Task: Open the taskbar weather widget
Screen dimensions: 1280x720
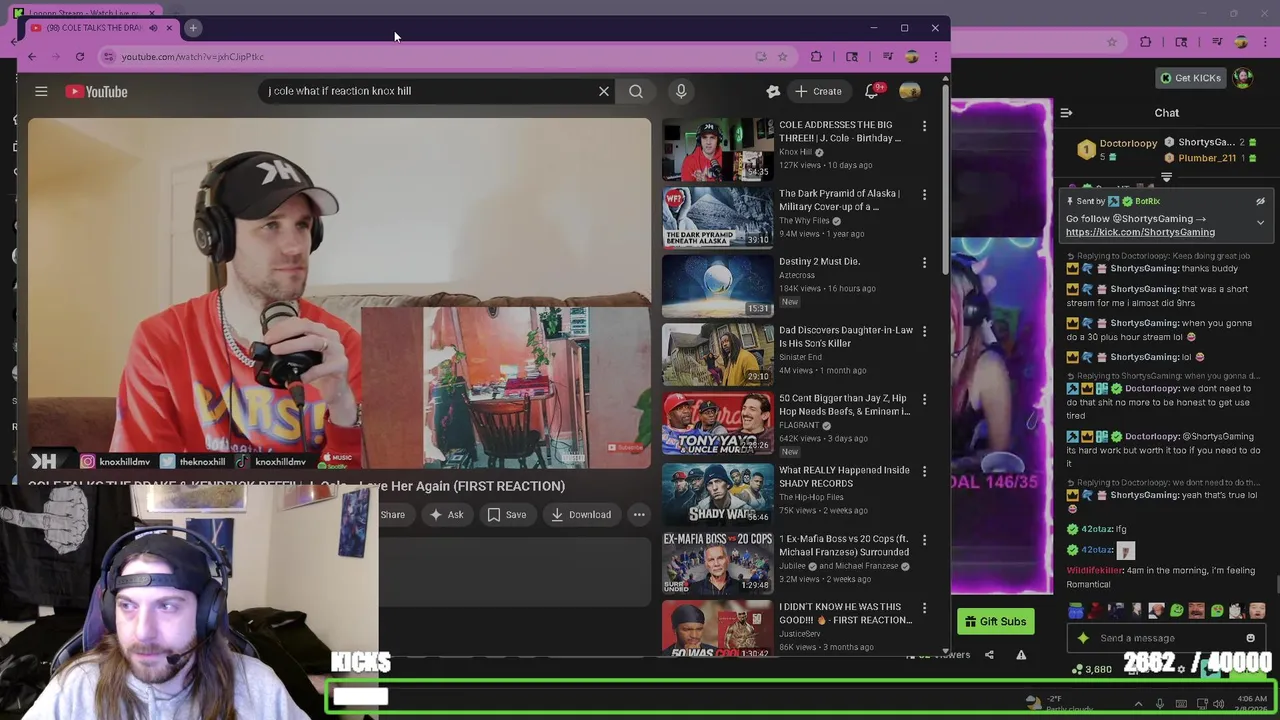Action: pos(1060,704)
